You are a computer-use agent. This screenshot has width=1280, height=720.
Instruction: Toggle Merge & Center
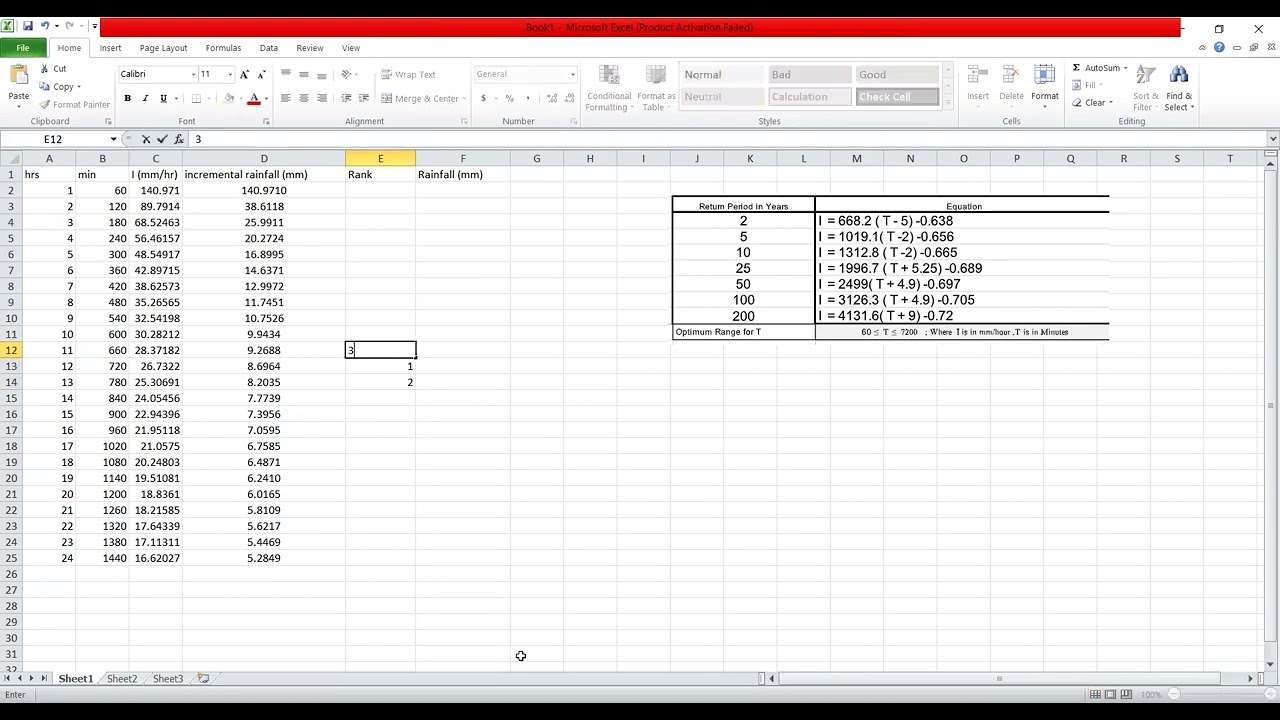coord(419,98)
